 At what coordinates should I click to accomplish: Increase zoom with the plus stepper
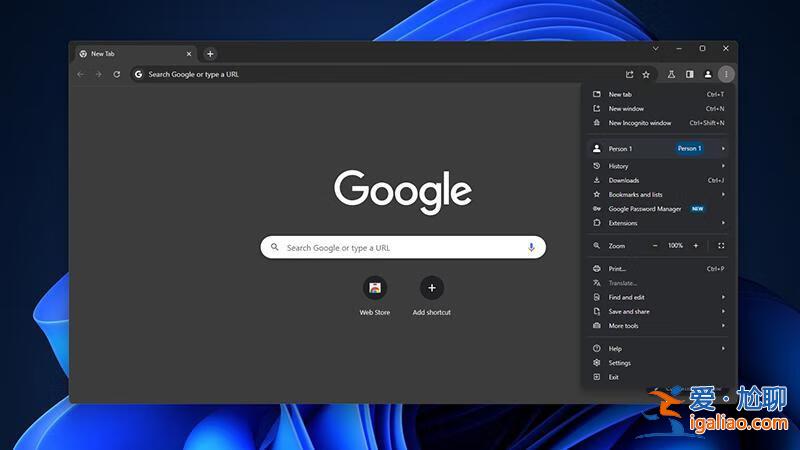point(695,245)
